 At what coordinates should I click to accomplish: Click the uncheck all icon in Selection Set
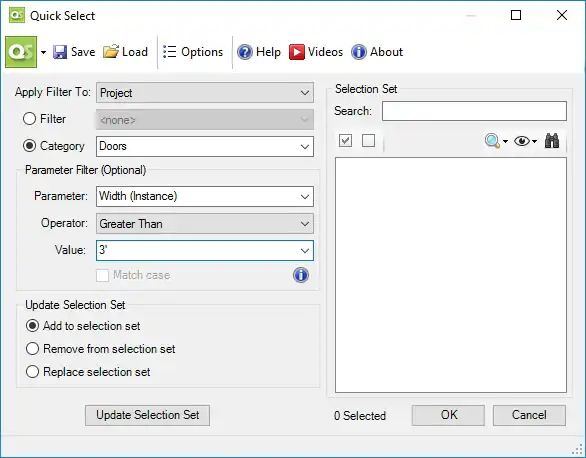click(x=368, y=141)
